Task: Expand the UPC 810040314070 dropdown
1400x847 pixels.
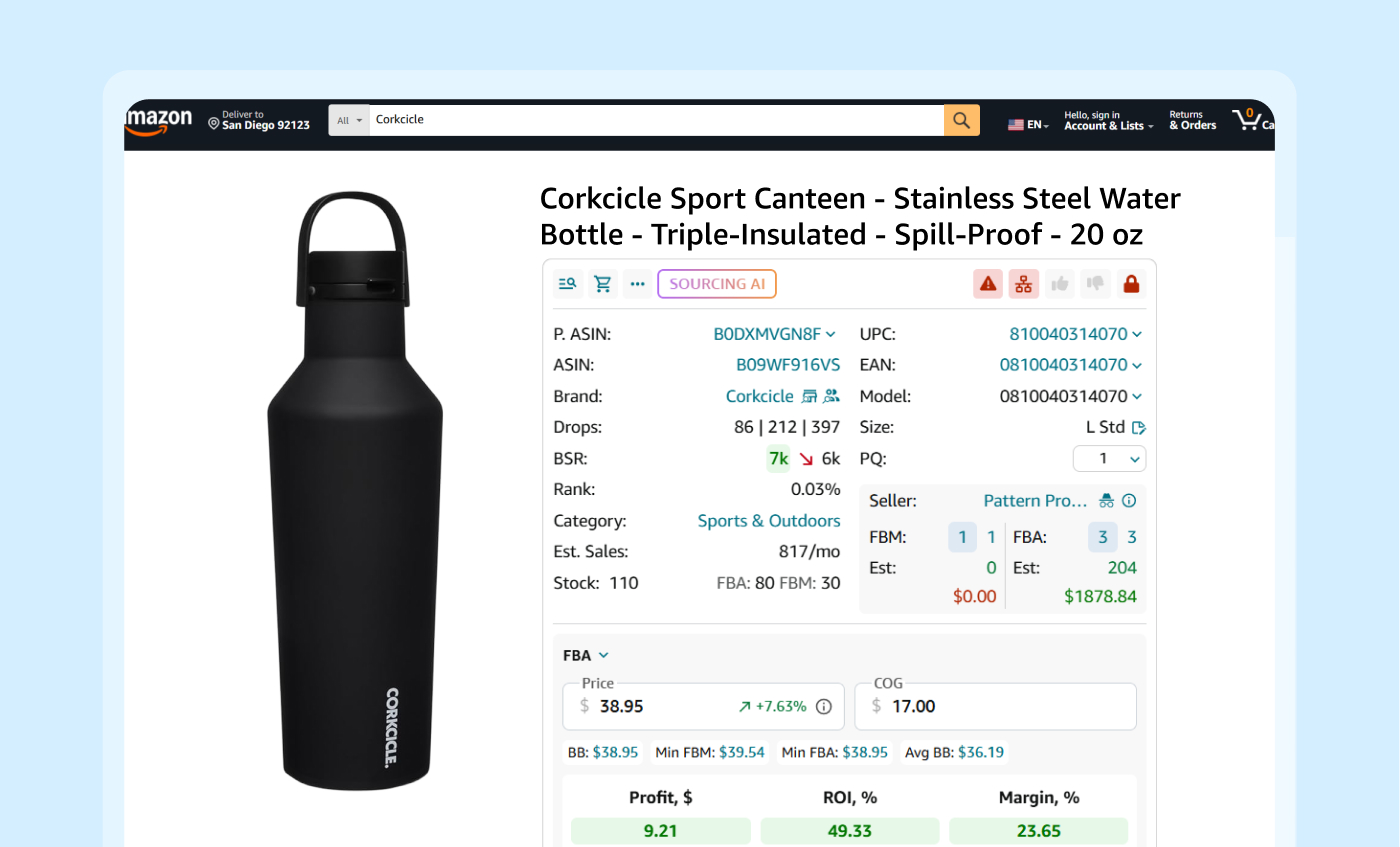Action: [x=1137, y=334]
